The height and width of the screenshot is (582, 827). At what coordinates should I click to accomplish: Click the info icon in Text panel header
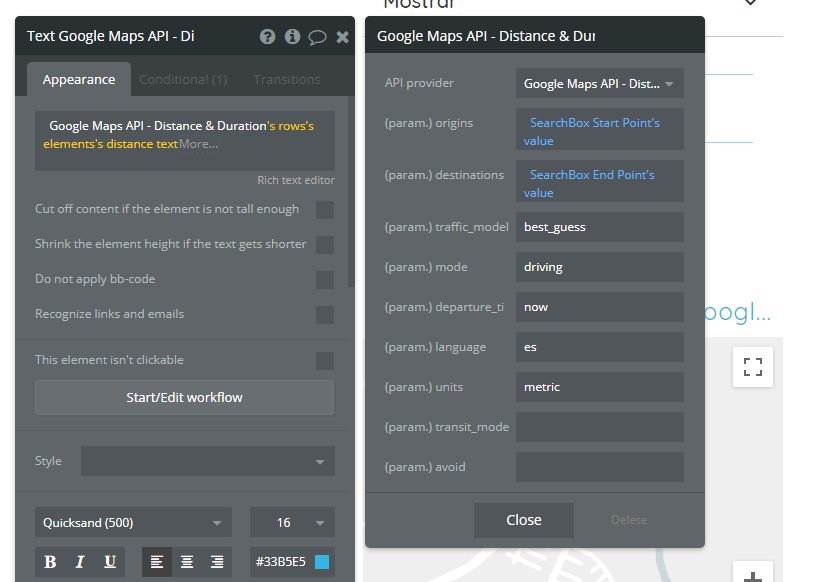(x=292, y=36)
